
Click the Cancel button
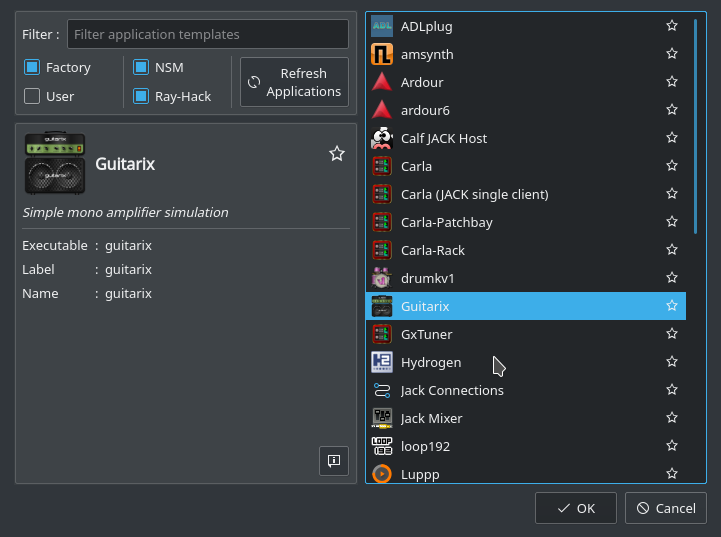666,508
